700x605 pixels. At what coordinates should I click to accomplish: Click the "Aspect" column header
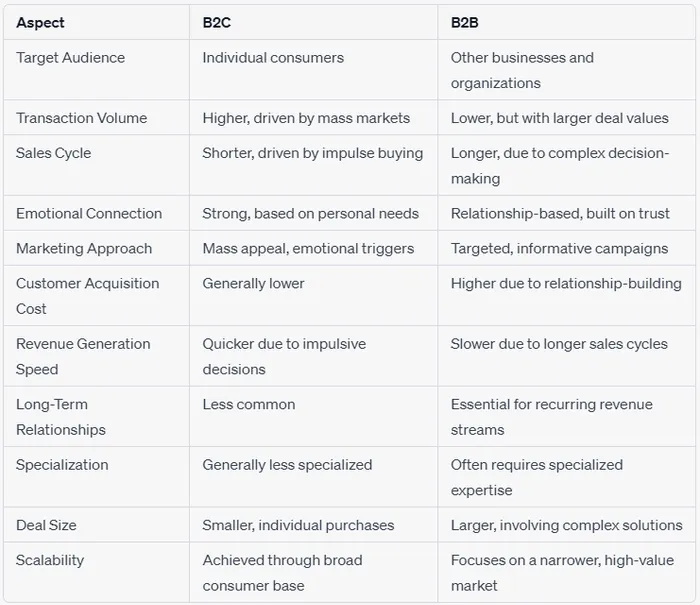(x=40, y=22)
